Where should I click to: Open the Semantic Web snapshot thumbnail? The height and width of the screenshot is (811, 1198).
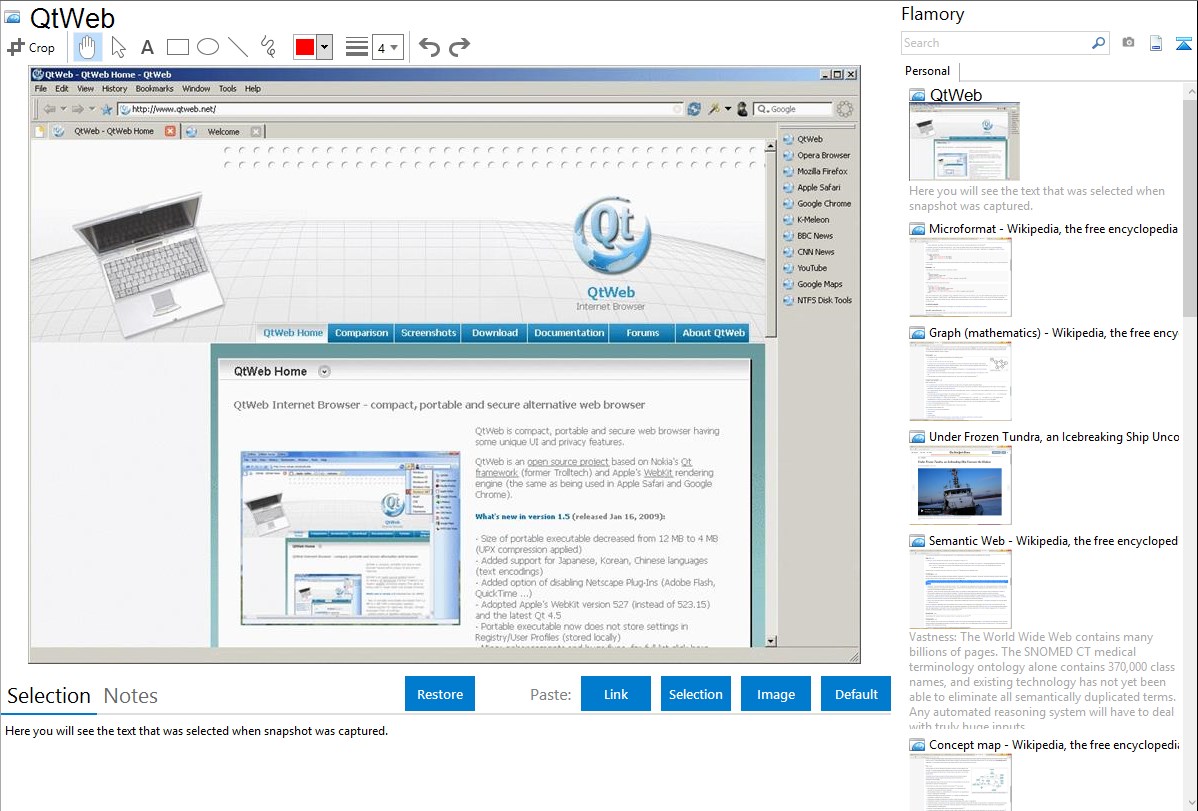point(960,589)
